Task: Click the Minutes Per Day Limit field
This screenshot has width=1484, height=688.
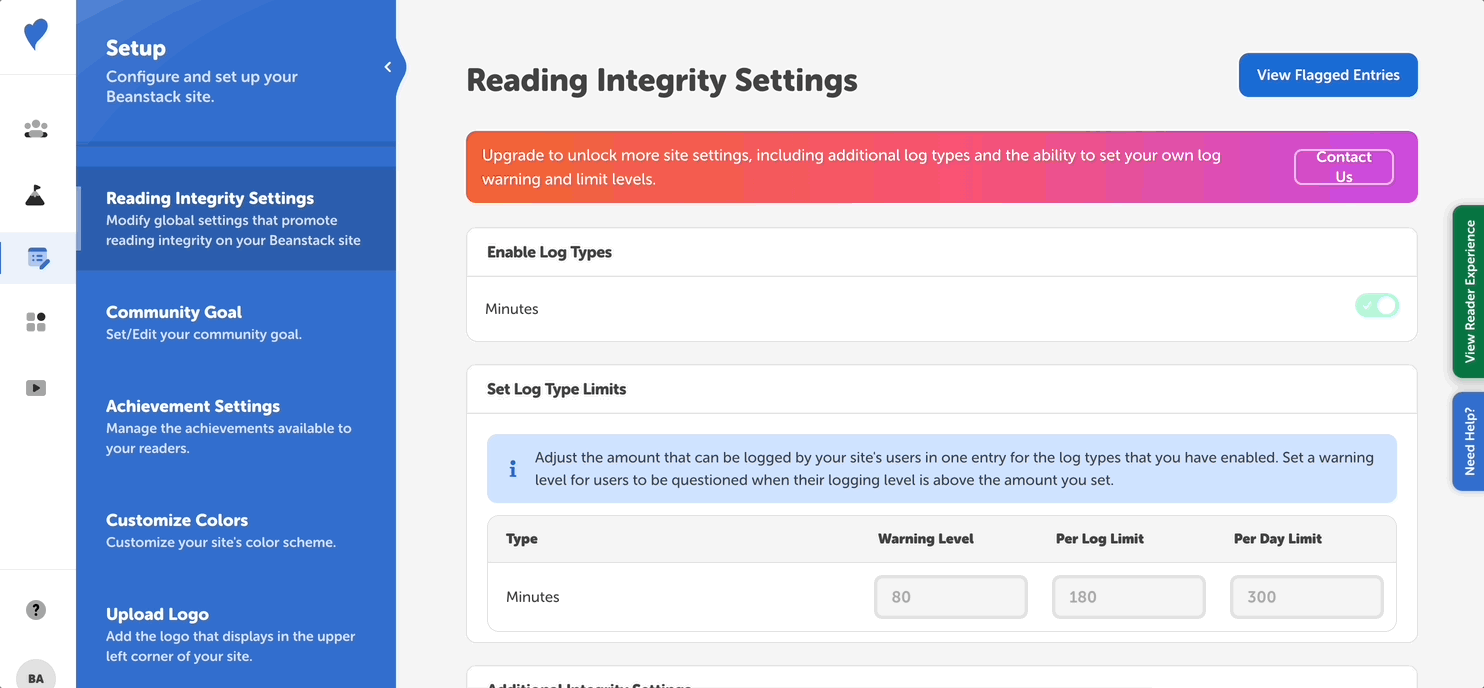Action: (1306, 597)
